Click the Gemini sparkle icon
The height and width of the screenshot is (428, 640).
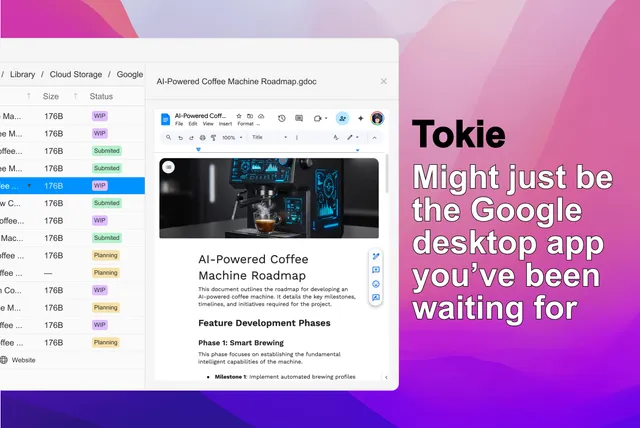(361, 118)
